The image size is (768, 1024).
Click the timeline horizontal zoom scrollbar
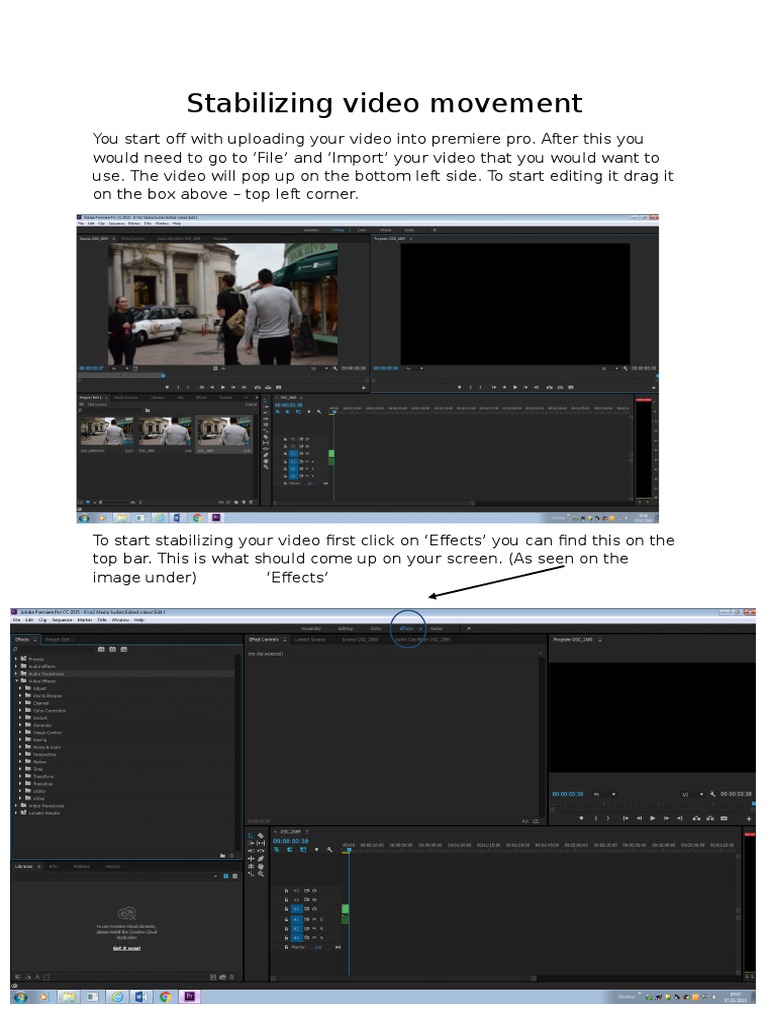coord(404,978)
